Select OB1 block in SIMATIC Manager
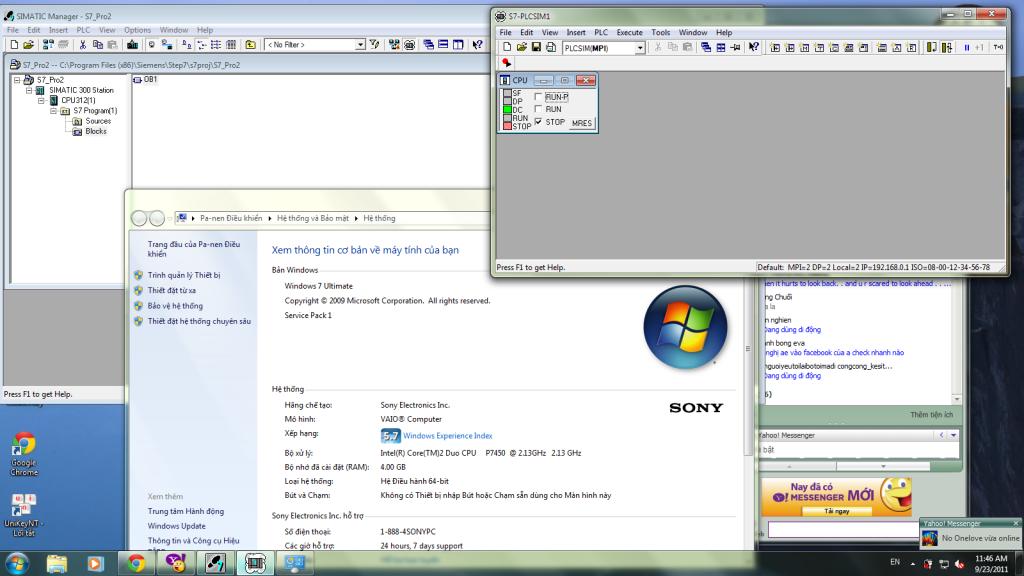The height and width of the screenshot is (576, 1024). pyautogui.click(x=145, y=79)
